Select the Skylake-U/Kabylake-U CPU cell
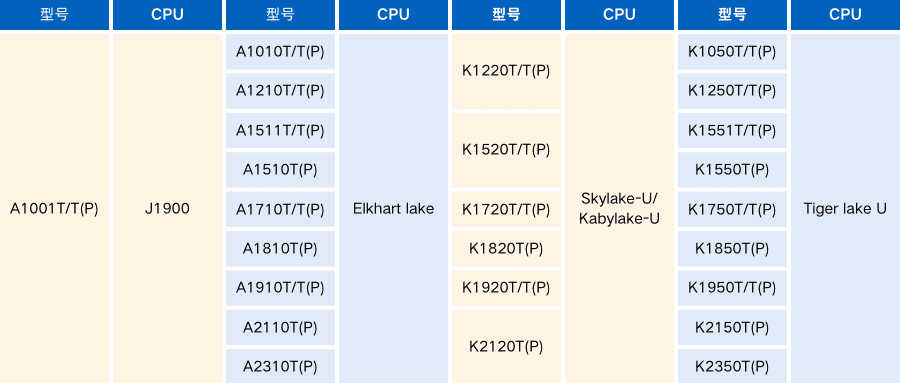 pyautogui.click(x=619, y=208)
